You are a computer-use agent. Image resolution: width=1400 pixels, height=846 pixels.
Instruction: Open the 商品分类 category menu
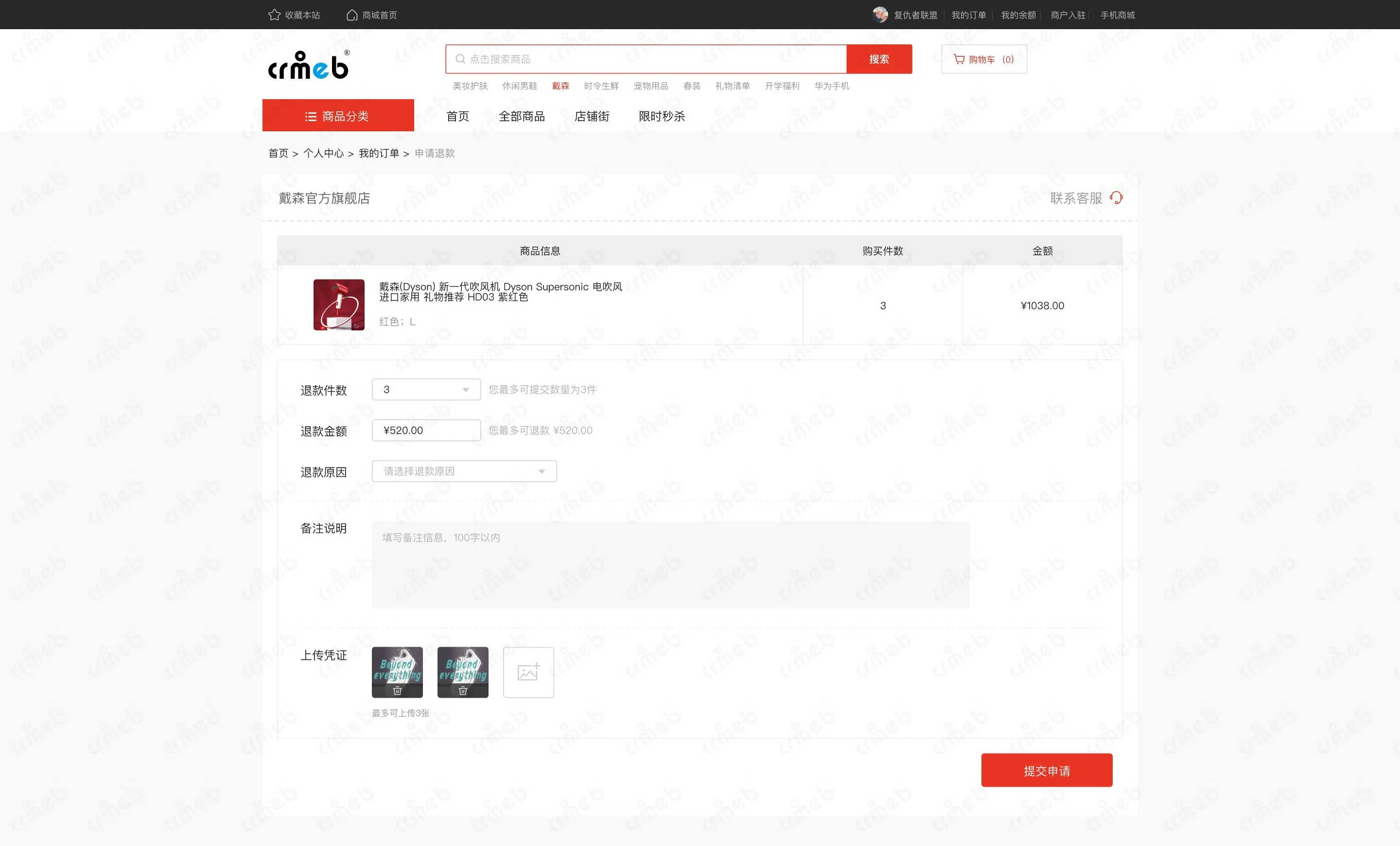[x=338, y=115]
